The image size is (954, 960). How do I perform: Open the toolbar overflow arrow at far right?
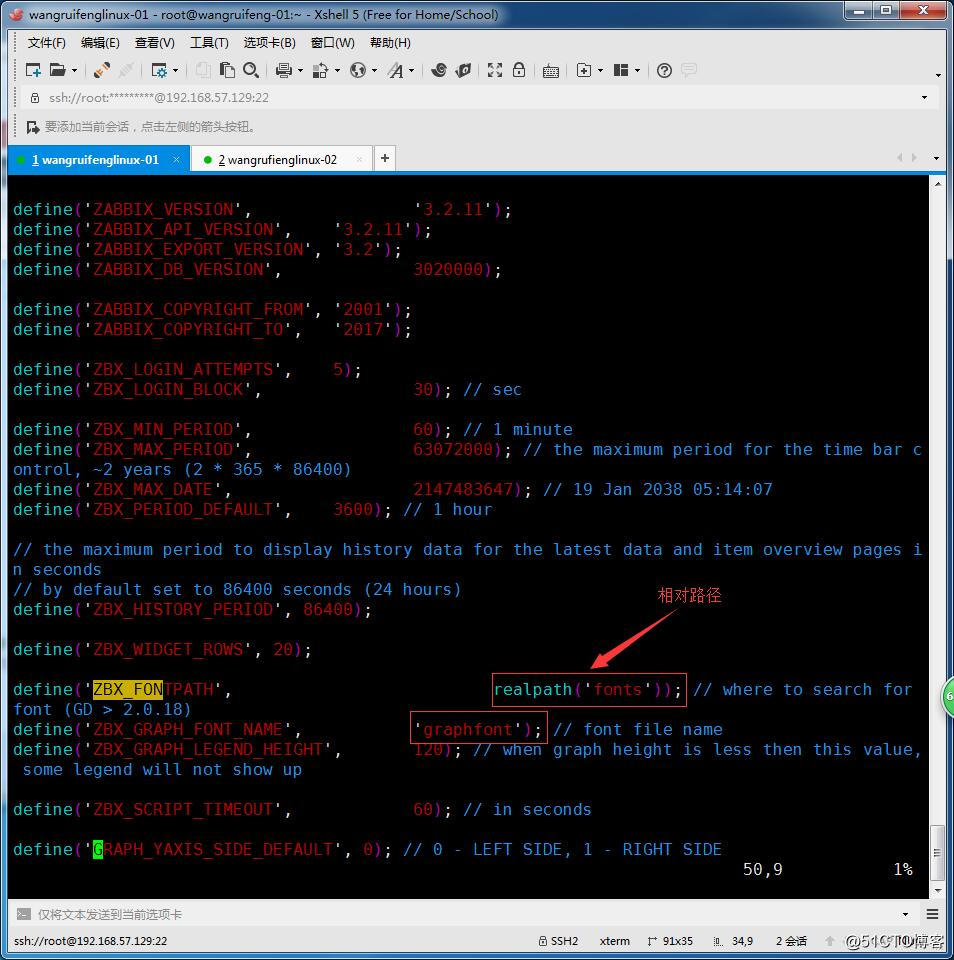[x=938, y=75]
